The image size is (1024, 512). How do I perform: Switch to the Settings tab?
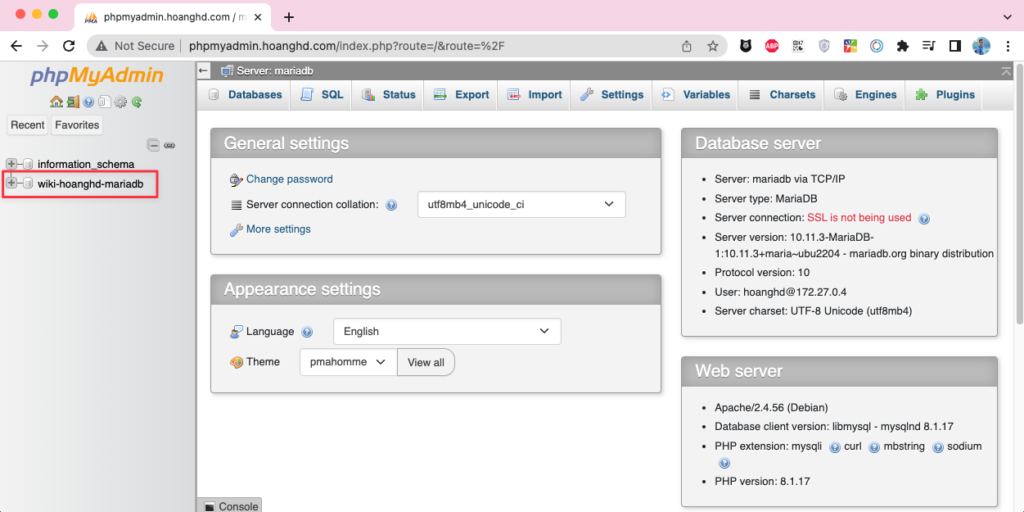(611, 95)
